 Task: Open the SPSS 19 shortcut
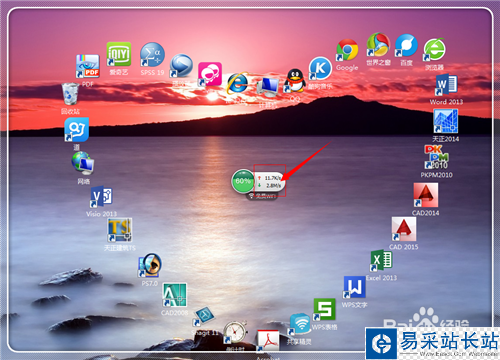pos(152,54)
